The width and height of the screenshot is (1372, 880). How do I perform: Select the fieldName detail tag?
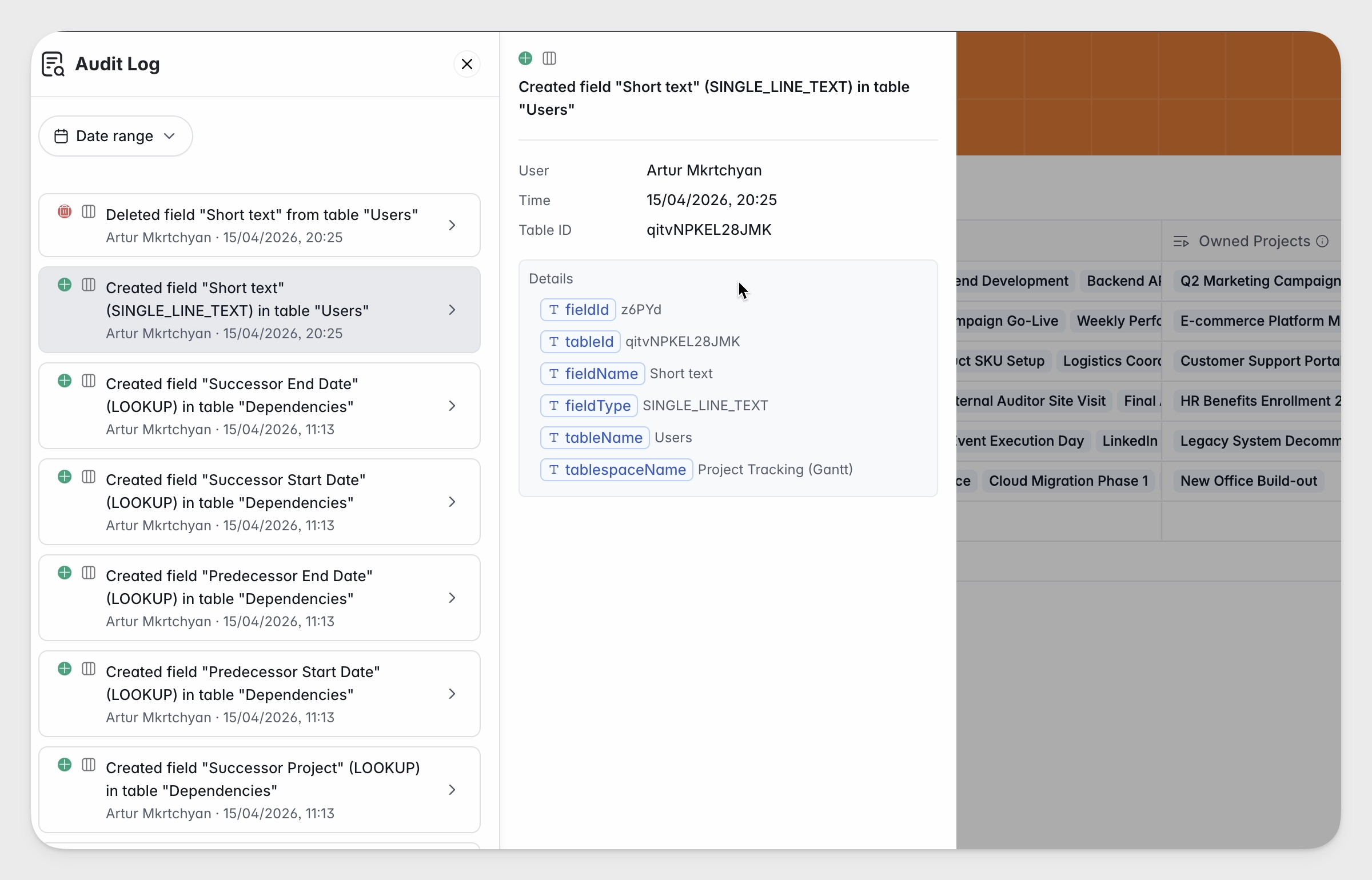point(593,374)
